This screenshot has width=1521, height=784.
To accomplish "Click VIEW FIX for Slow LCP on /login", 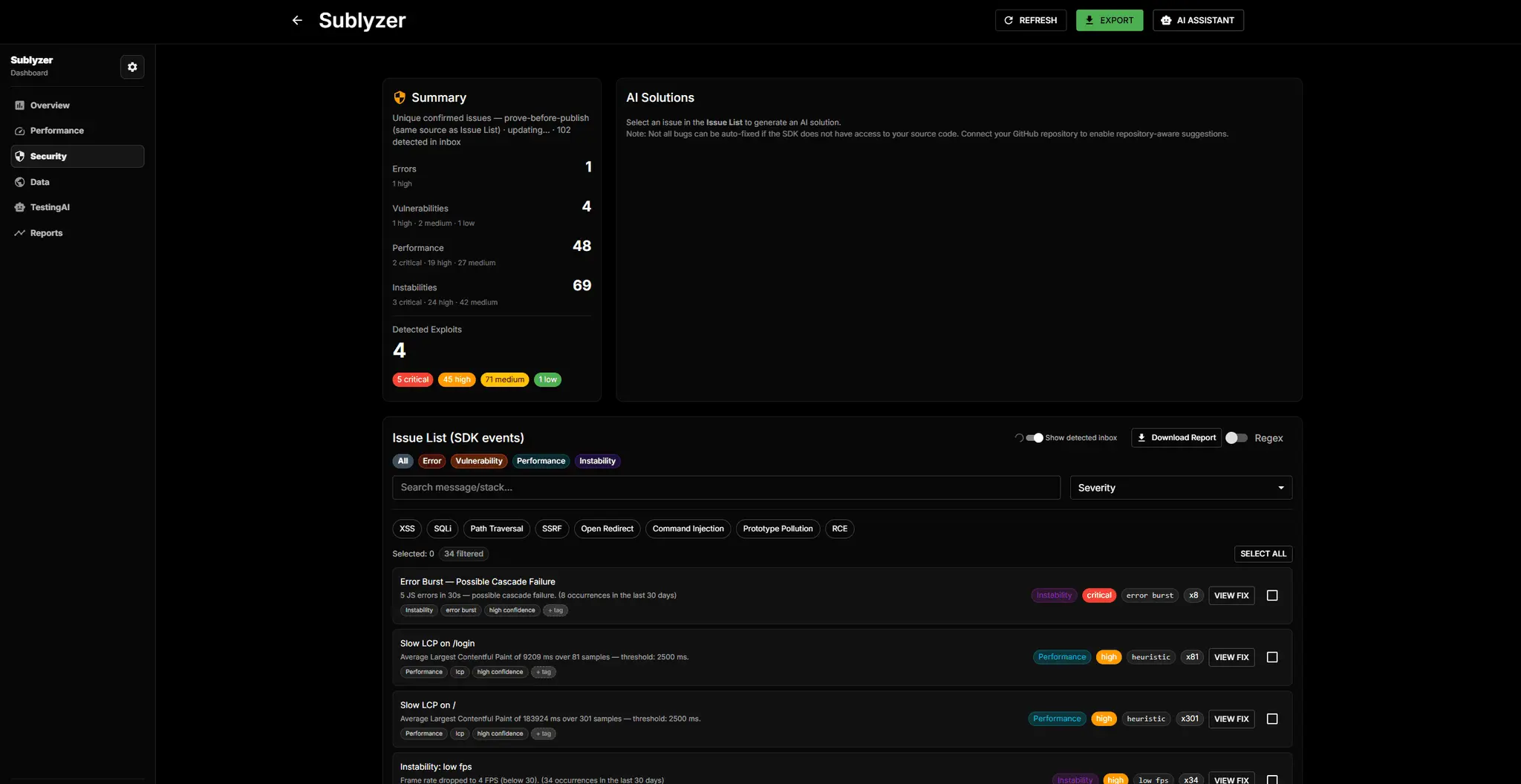I will (1231, 657).
